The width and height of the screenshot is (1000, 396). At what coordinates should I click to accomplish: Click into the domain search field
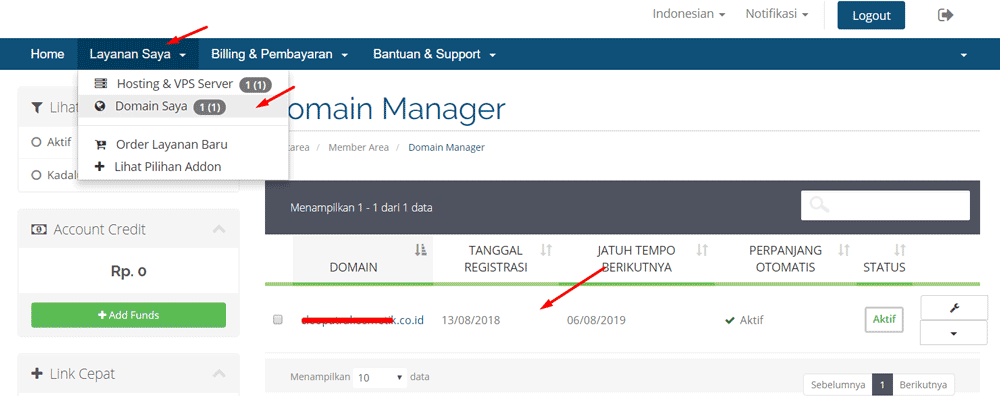click(885, 205)
